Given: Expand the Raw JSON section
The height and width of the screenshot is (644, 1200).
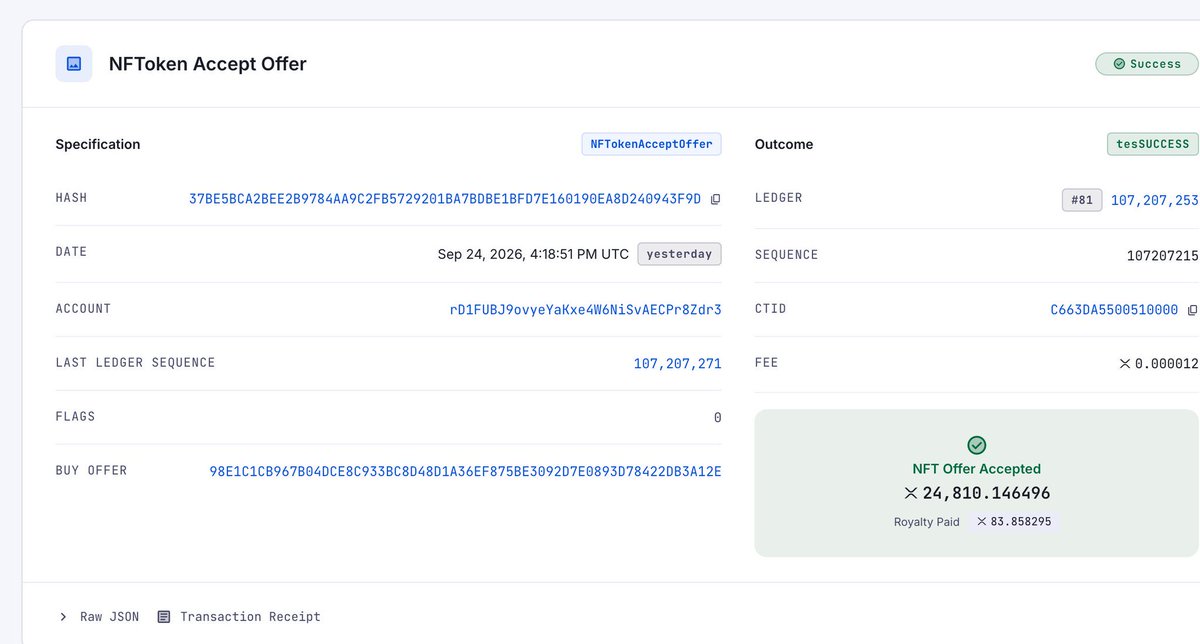Looking at the screenshot, I should (x=100, y=617).
